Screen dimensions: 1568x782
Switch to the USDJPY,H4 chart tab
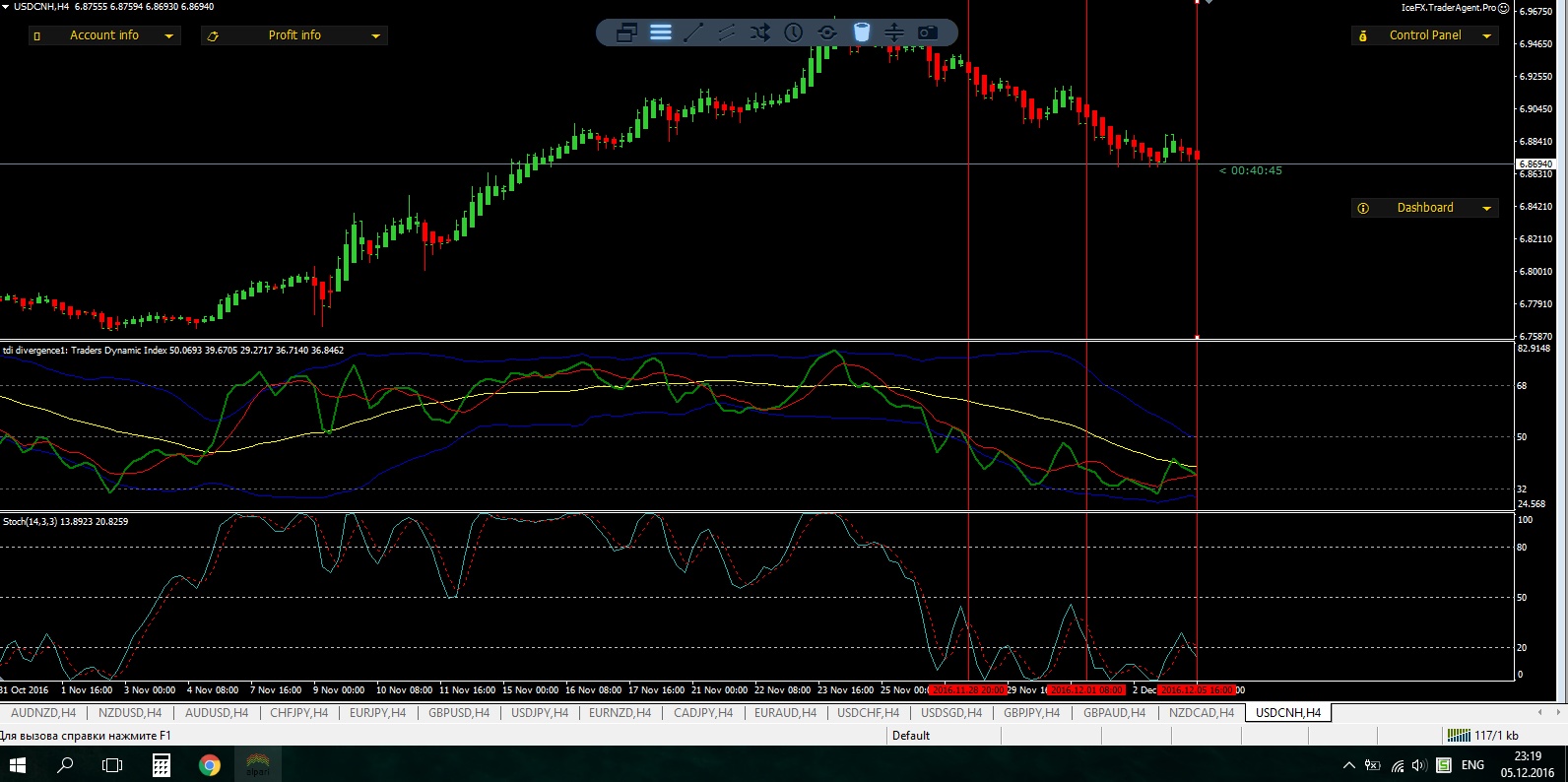coord(540,713)
